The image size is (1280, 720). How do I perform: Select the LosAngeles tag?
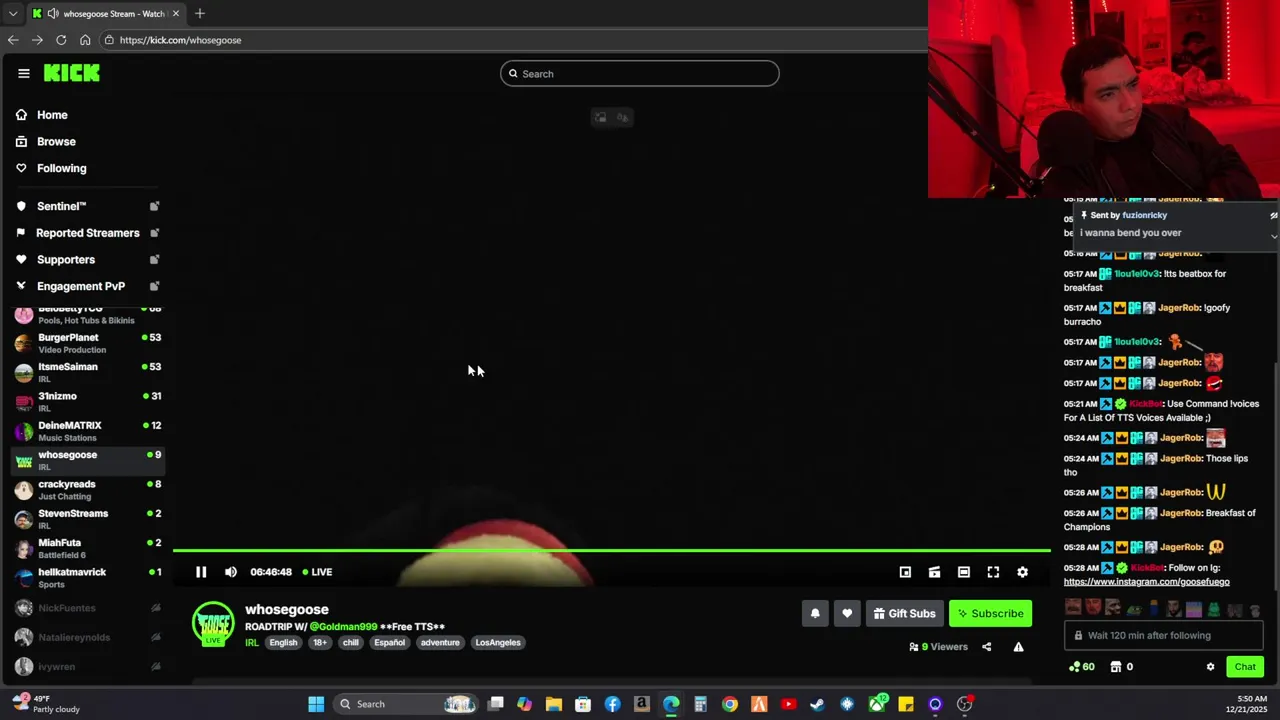click(x=498, y=643)
